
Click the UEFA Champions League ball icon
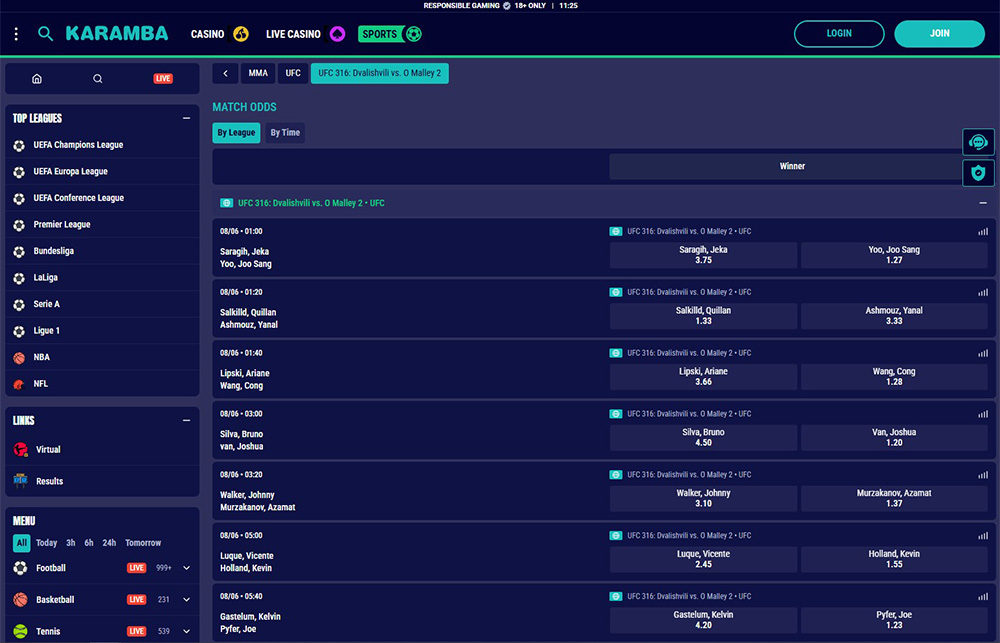point(19,145)
